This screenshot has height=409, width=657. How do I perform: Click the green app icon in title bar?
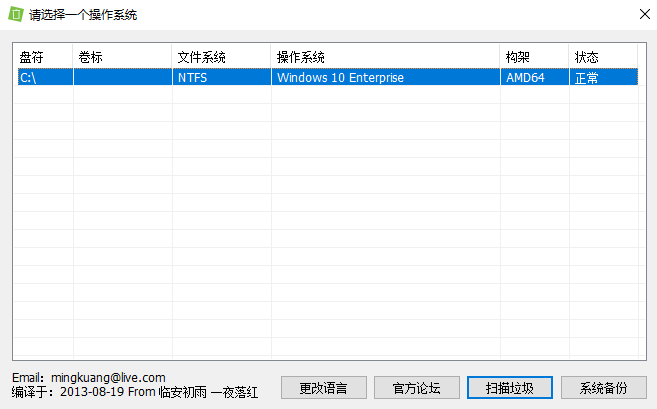coord(16,14)
